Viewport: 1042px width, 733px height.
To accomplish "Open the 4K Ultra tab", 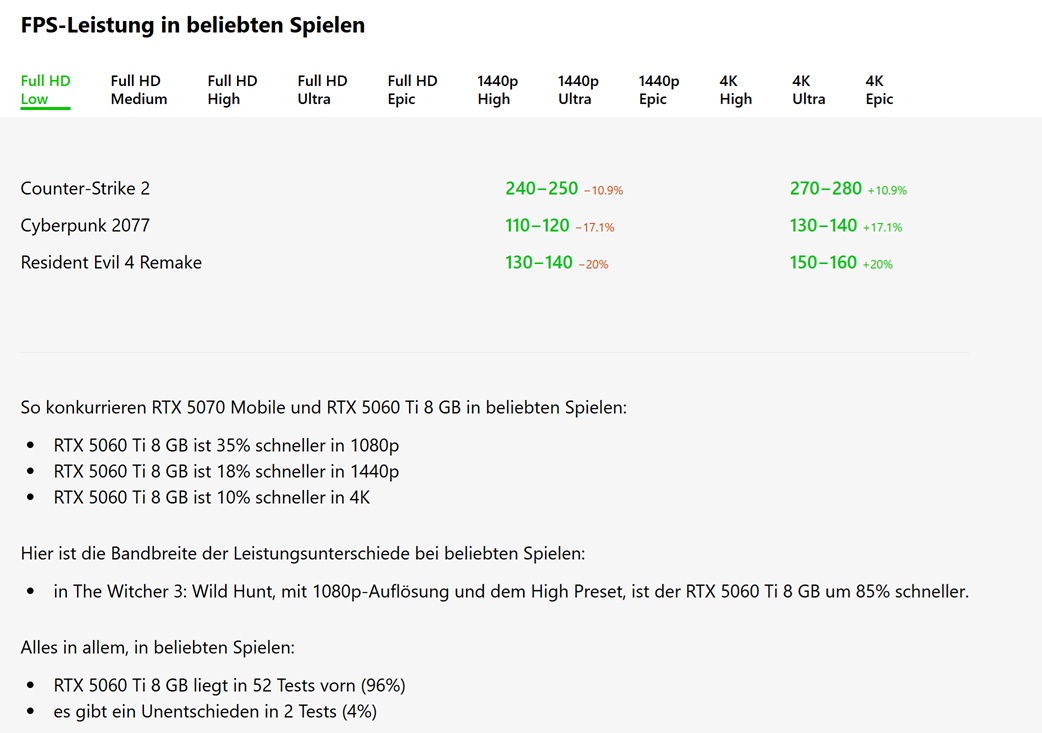I will tap(809, 90).
